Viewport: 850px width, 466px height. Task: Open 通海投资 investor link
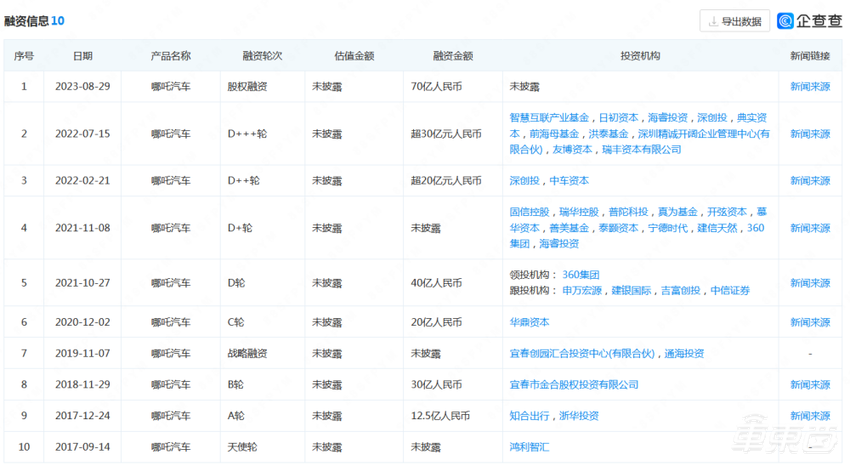(681, 353)
